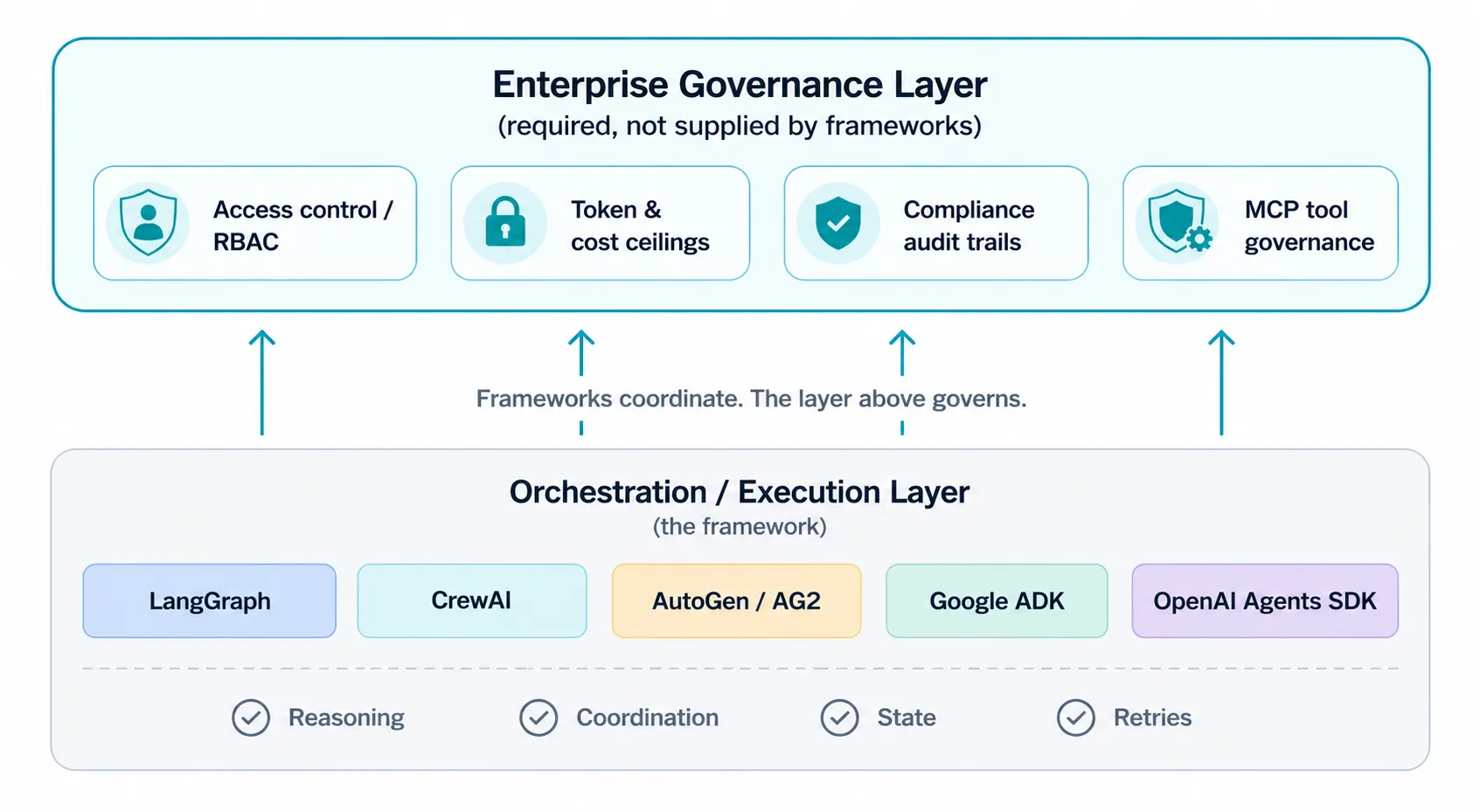Click the checkmark shield Compliance icon

(x=838, y=223)
